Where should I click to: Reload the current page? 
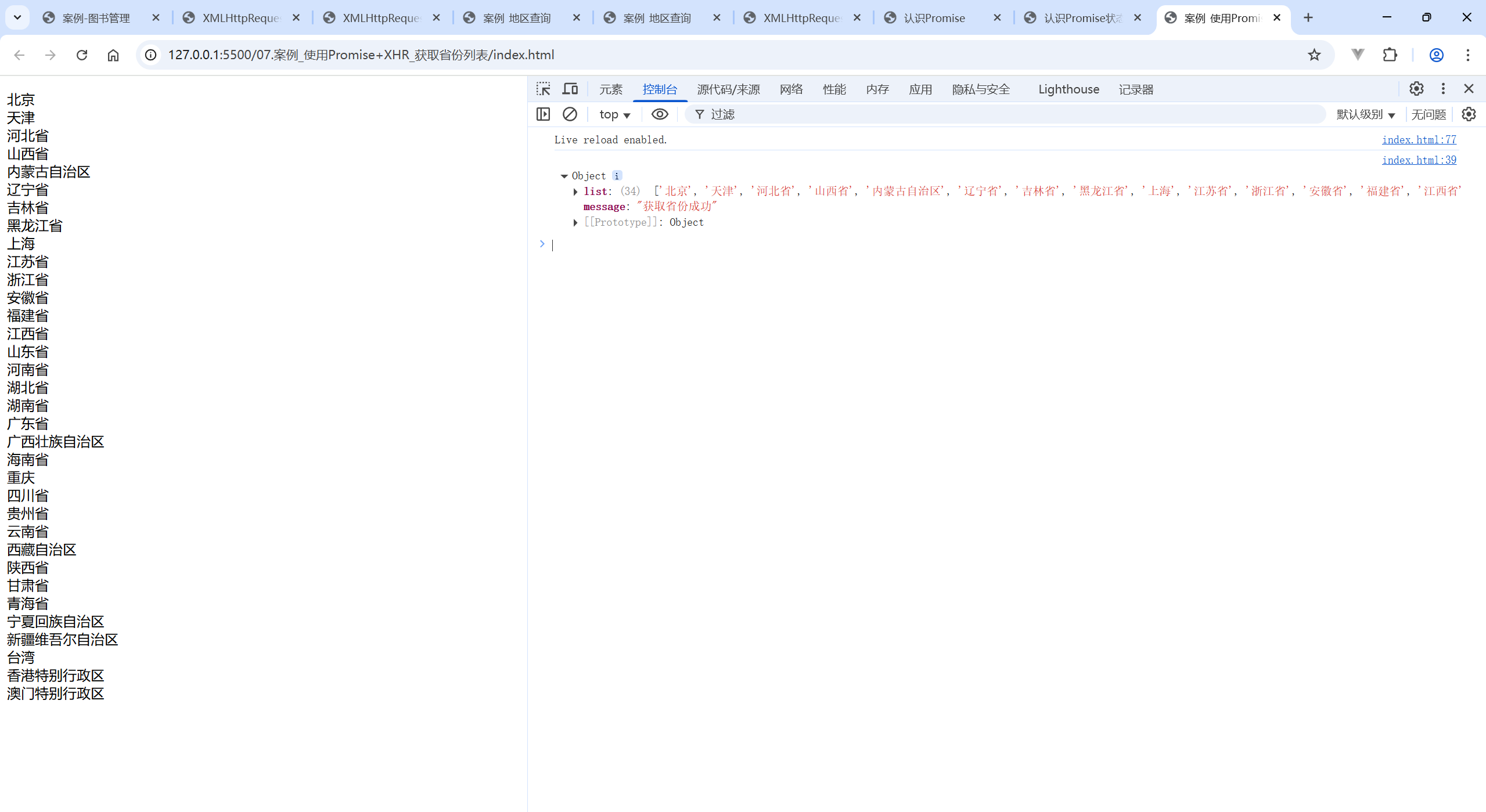point(82,55)
